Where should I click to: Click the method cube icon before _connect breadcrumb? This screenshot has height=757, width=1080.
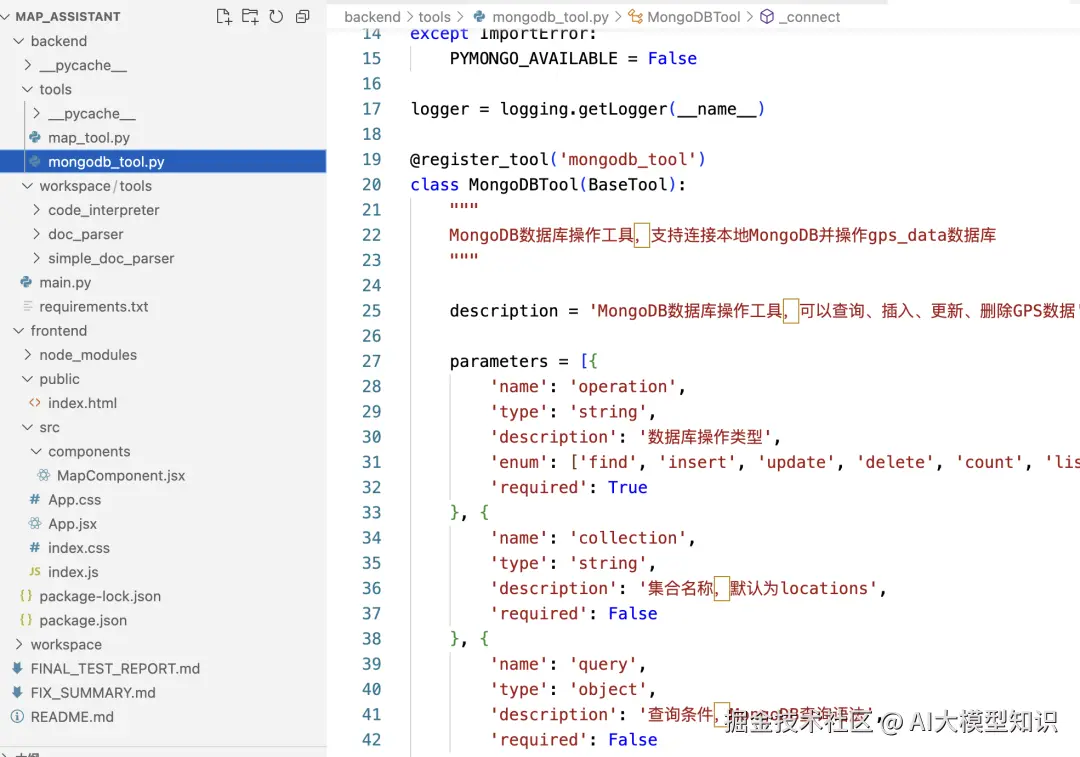[767, 17]
